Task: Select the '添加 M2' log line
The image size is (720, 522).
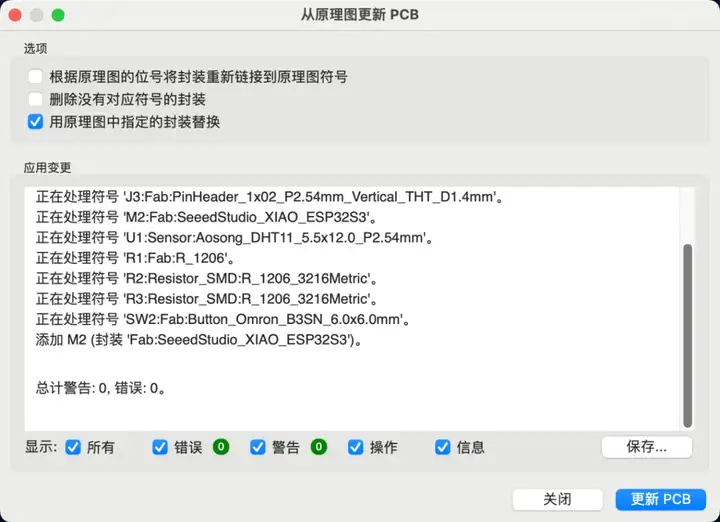Action: [x=199, y=340]
